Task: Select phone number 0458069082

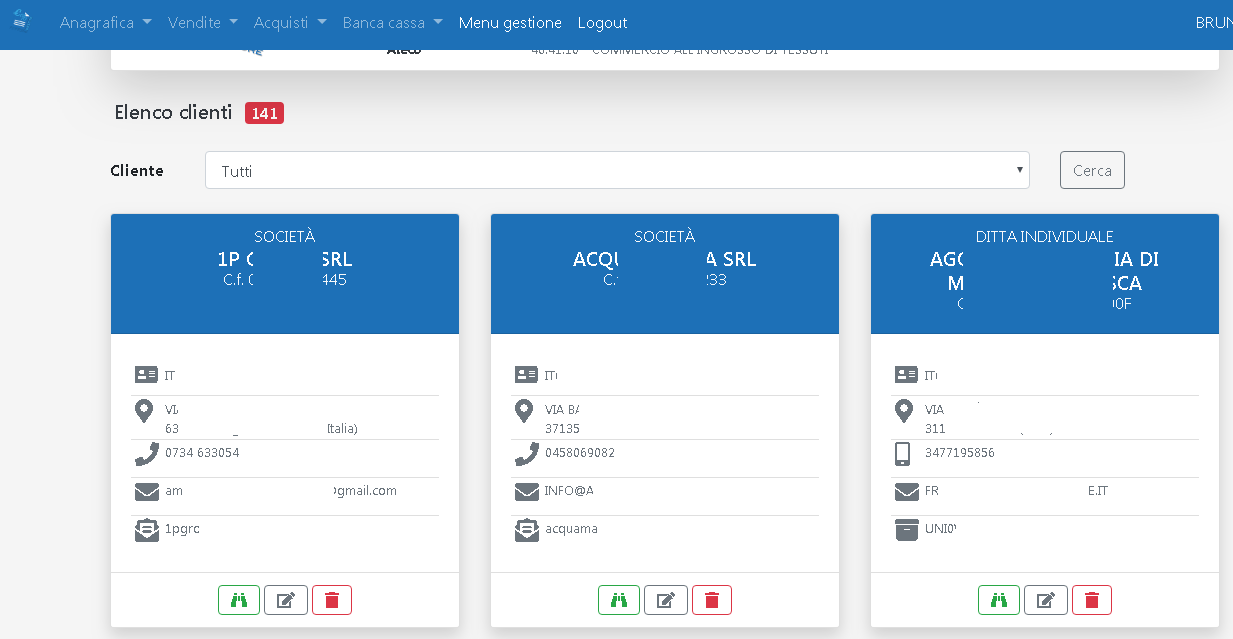Action: tap(580, 453)
